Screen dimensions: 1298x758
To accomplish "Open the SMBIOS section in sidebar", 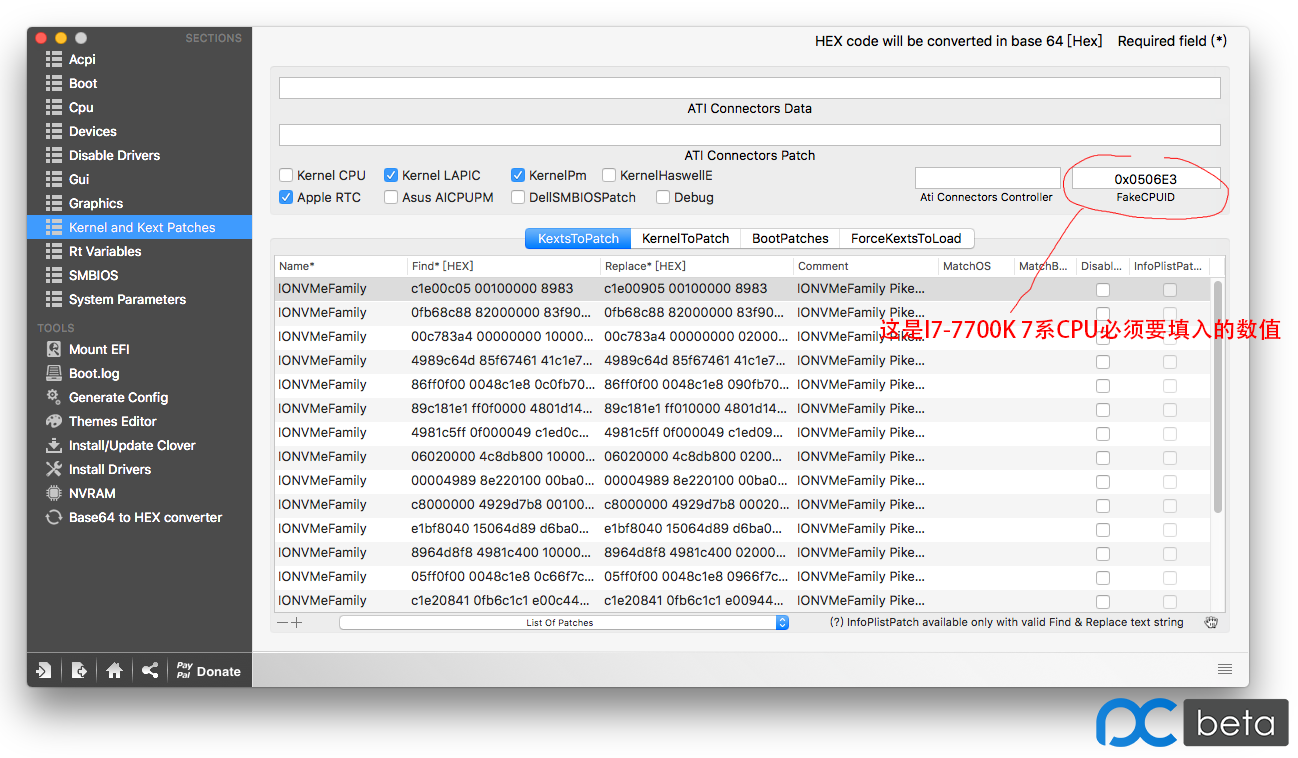I will click(93, 275).
